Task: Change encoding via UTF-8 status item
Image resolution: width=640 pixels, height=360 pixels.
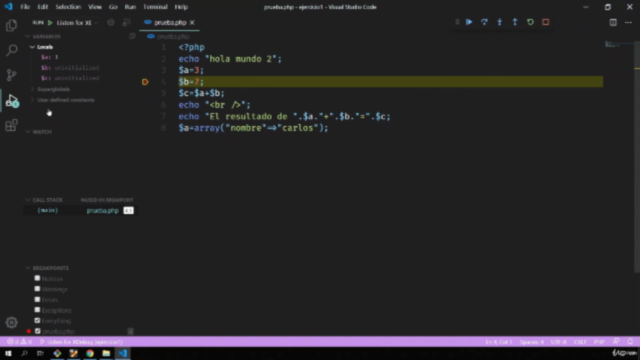Action: 559,342
